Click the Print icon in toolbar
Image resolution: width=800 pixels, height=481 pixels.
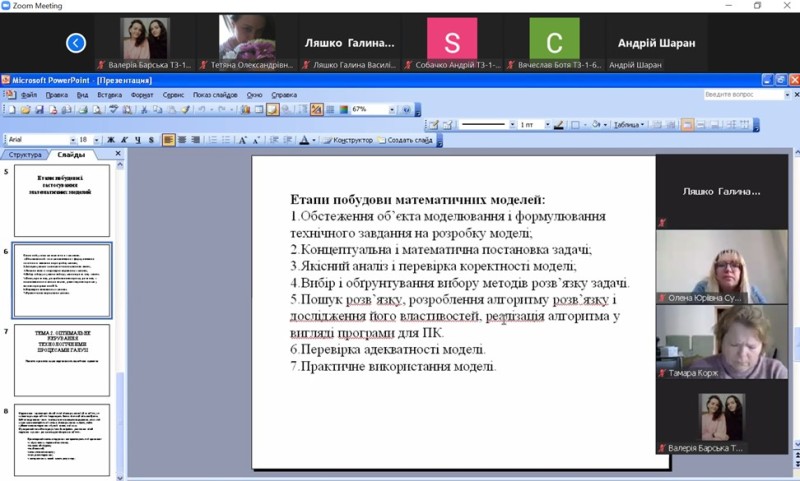[x=85, y=110]
